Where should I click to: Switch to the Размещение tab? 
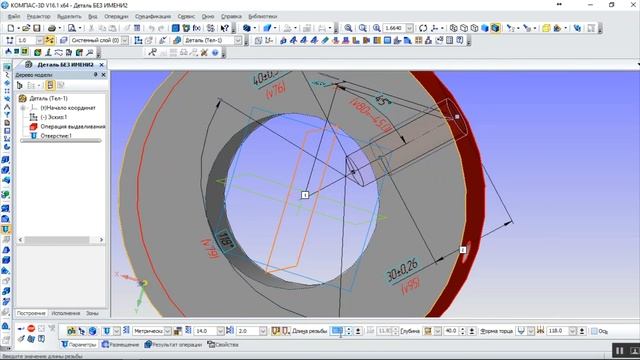pos(120,344)
